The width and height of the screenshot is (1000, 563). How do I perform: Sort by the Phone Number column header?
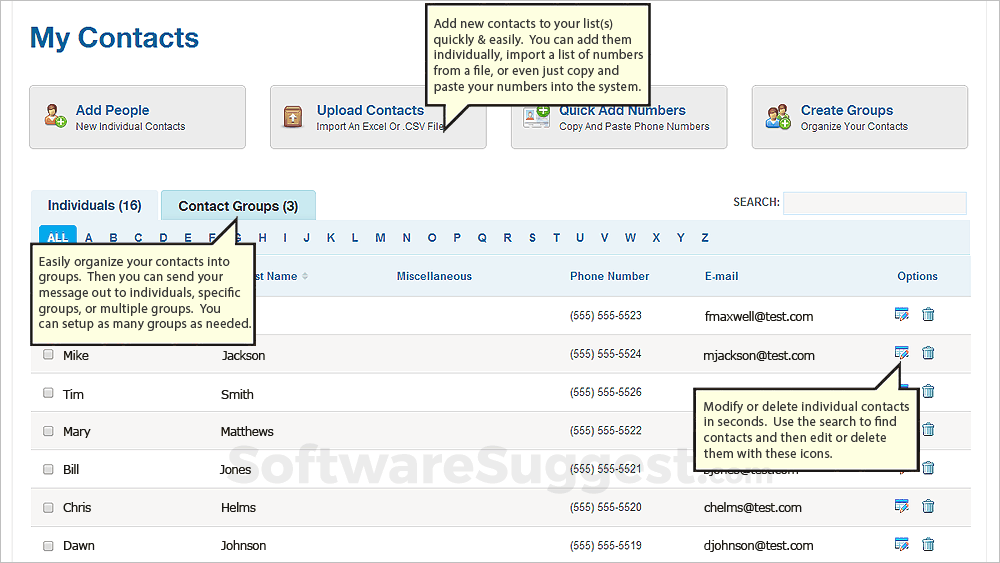(610, 276)
